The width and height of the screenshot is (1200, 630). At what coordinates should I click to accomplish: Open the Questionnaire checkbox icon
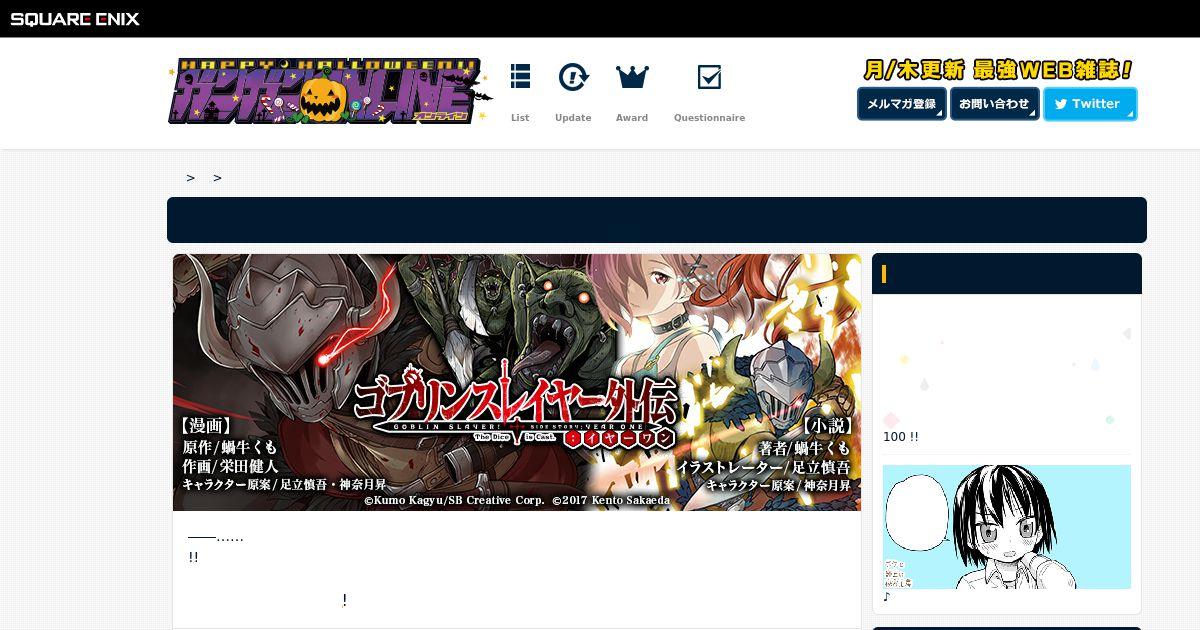(x=709, y=77)
